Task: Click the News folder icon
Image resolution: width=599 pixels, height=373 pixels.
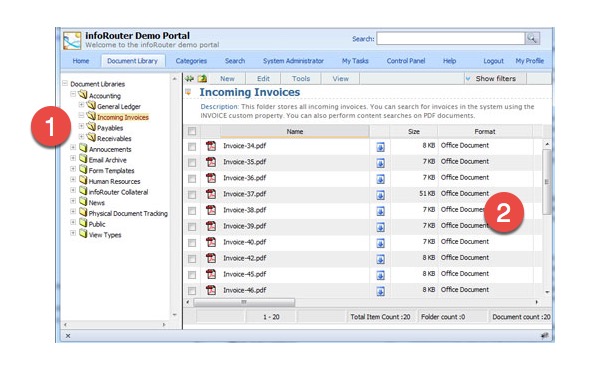Action: click(x=83, y=201)
